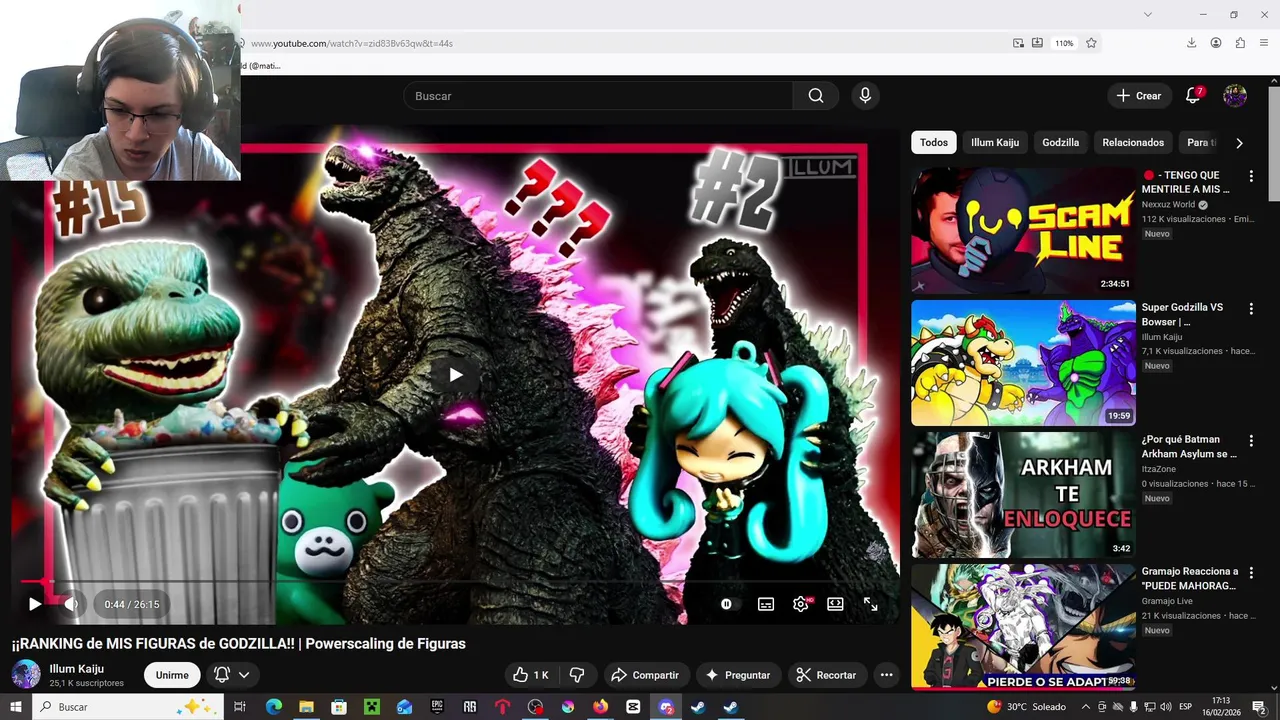Image resolution: width=1280 pixels, height=720 pixels.
Task: Play video with center play button
Action: [455, 375]
